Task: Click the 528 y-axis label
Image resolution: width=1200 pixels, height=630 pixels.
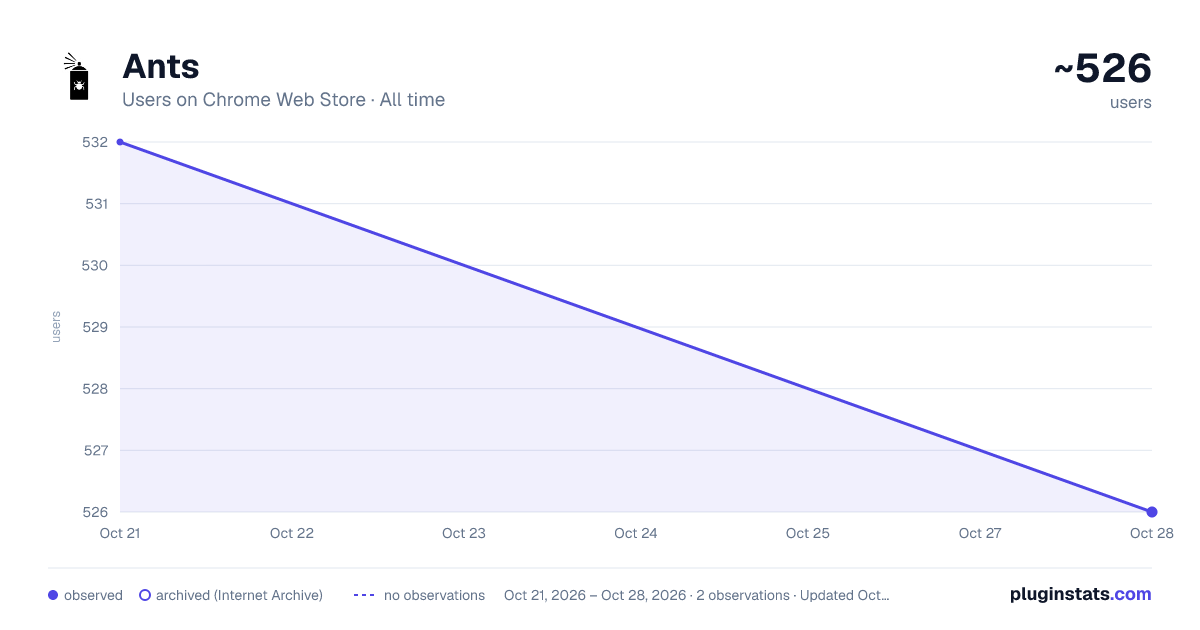Action: point(96,389)
